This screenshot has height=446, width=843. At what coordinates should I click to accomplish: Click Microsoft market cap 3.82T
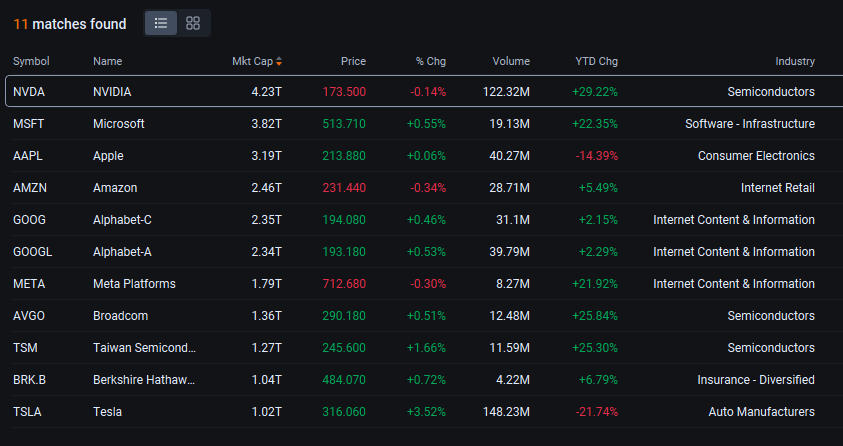point(267,124)
